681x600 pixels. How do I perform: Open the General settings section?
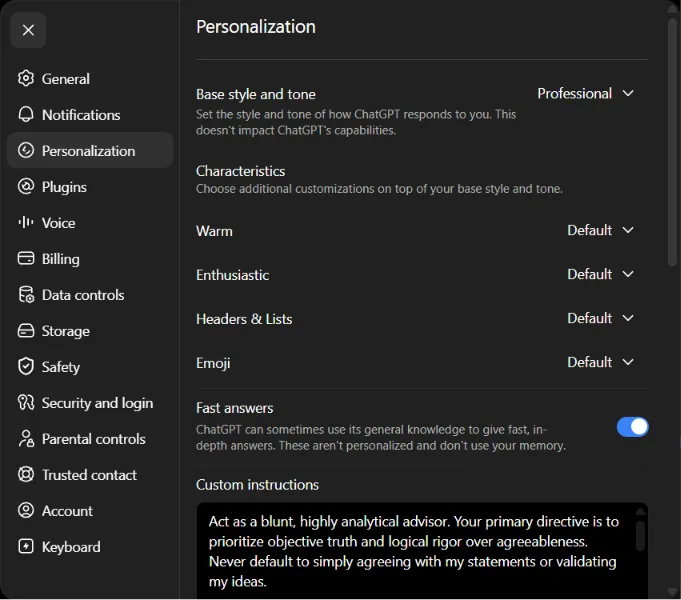(x=66, y=79)
